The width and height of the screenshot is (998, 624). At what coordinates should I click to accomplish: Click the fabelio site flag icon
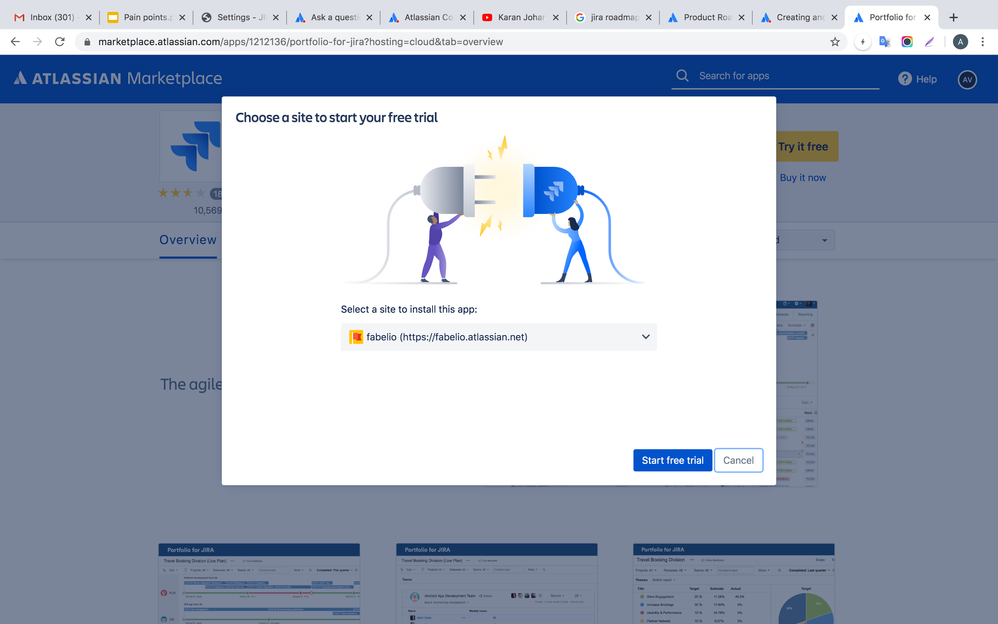click(x=356, y=337)
